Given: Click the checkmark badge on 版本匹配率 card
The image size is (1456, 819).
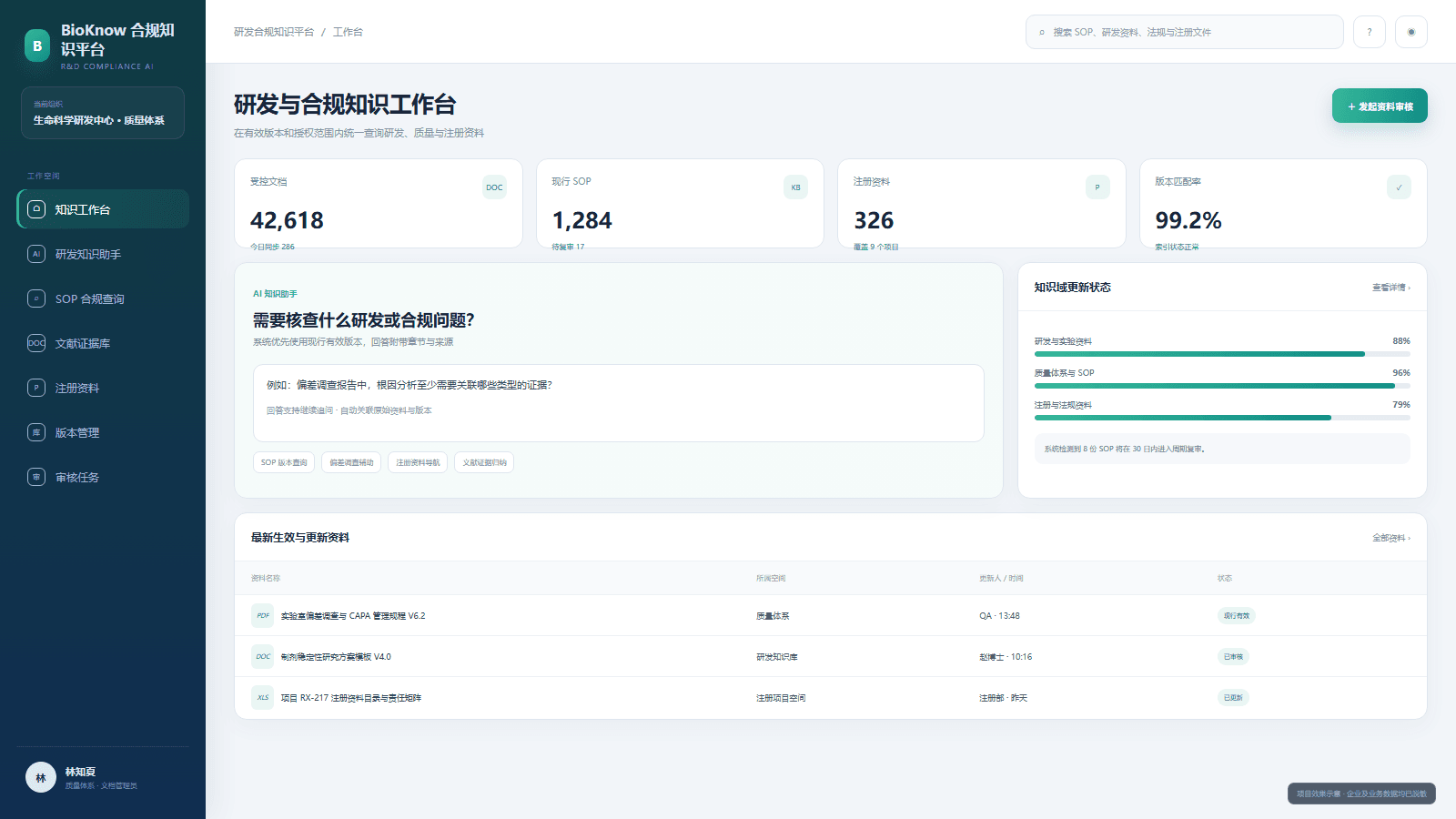Looking at the screenshot, I should coord(1399,187).
